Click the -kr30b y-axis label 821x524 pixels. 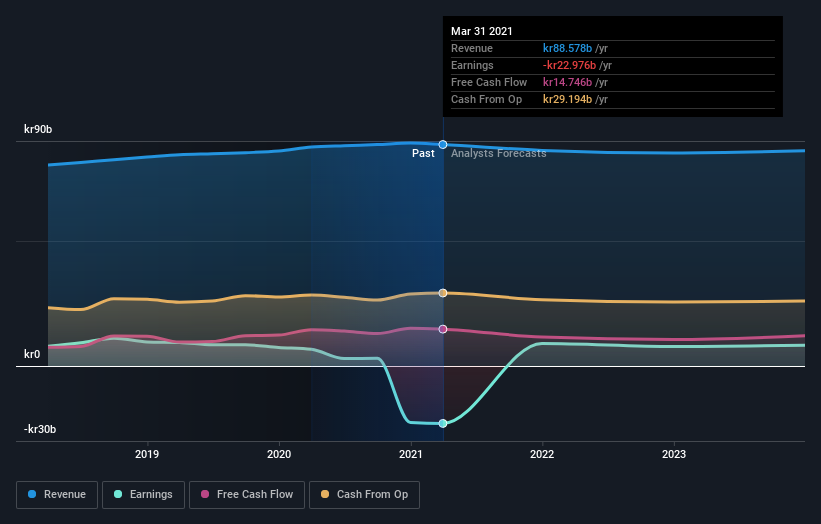tap(40, 429)
